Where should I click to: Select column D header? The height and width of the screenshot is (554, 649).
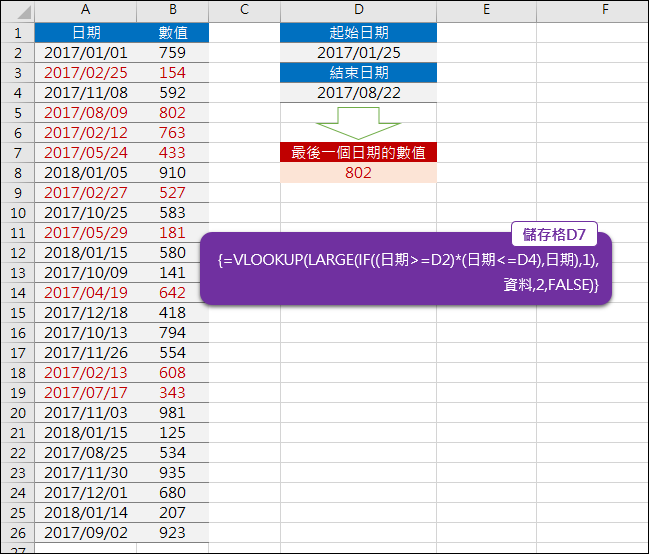click(358, 11)
